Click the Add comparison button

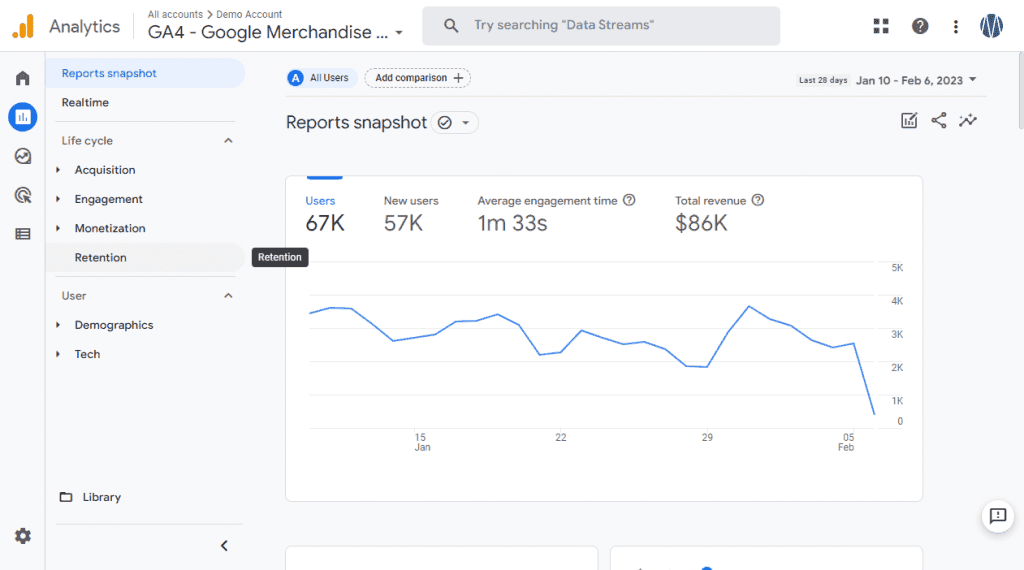click(418, 78)
